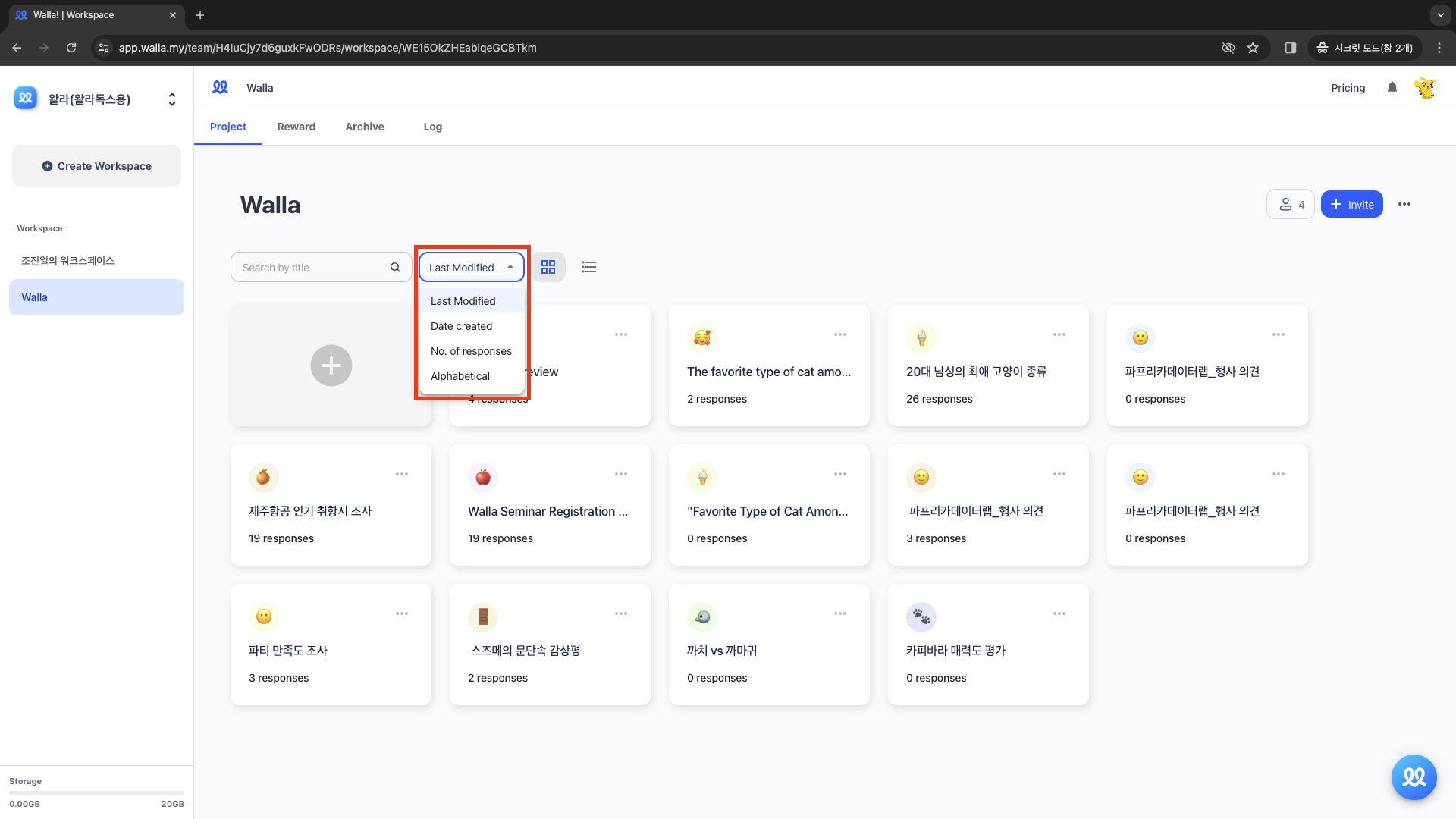This screenshot has width=1456, height=819.
Task: Select Date created sort option
Action: pos(472,326)
